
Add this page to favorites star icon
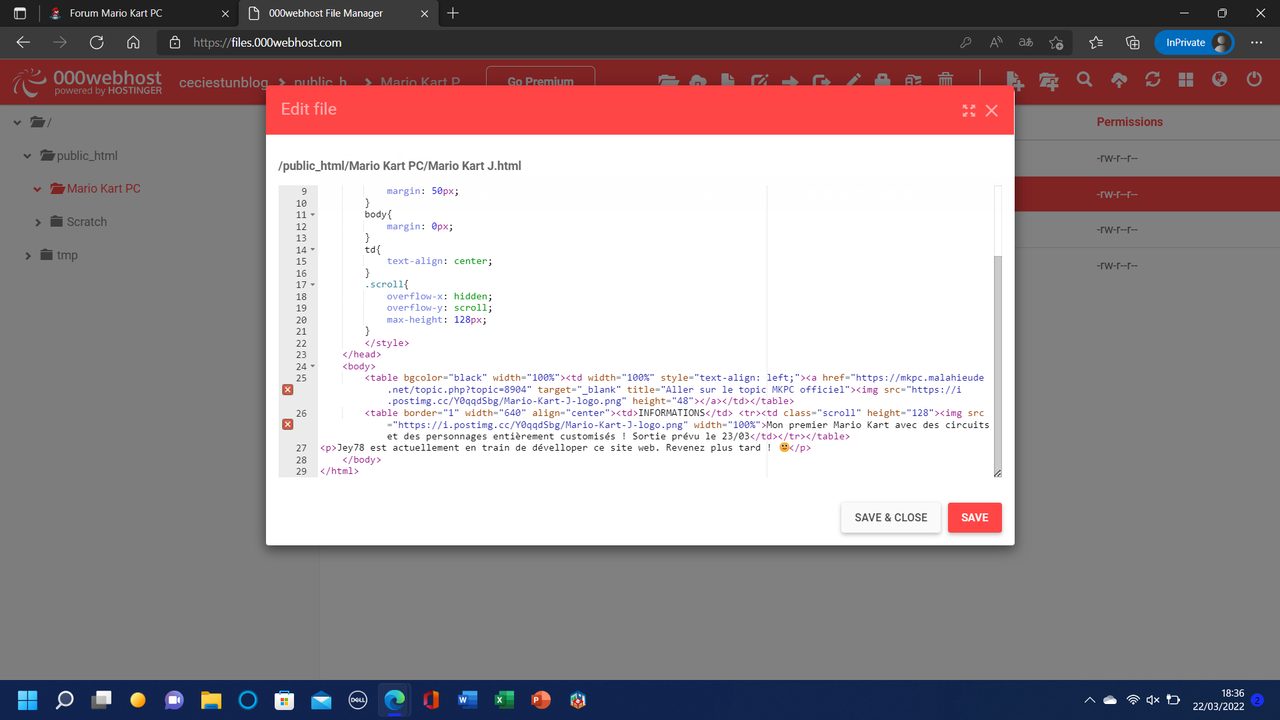tap(1056, 43)
